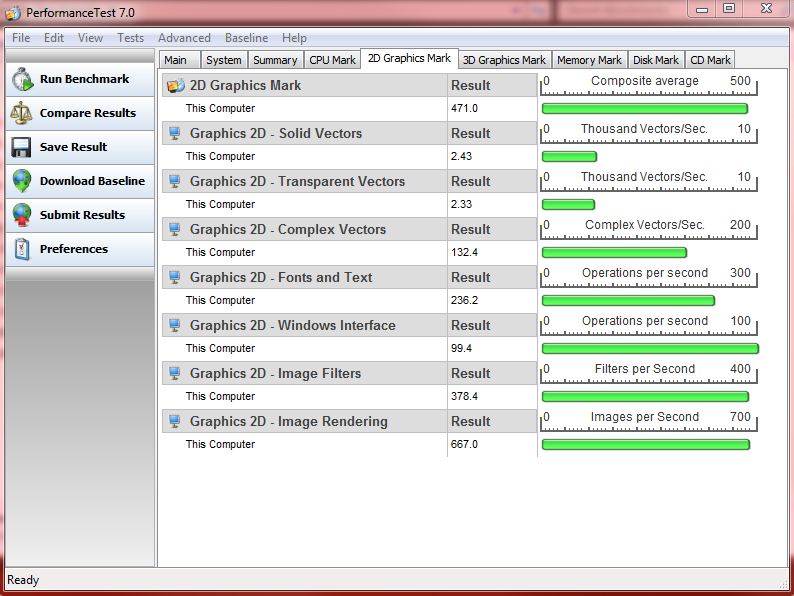Viewport: 794px width, 596px height.
Task: Click the Solid Vectors monitor icon
Action: click(x=175, y=133)
